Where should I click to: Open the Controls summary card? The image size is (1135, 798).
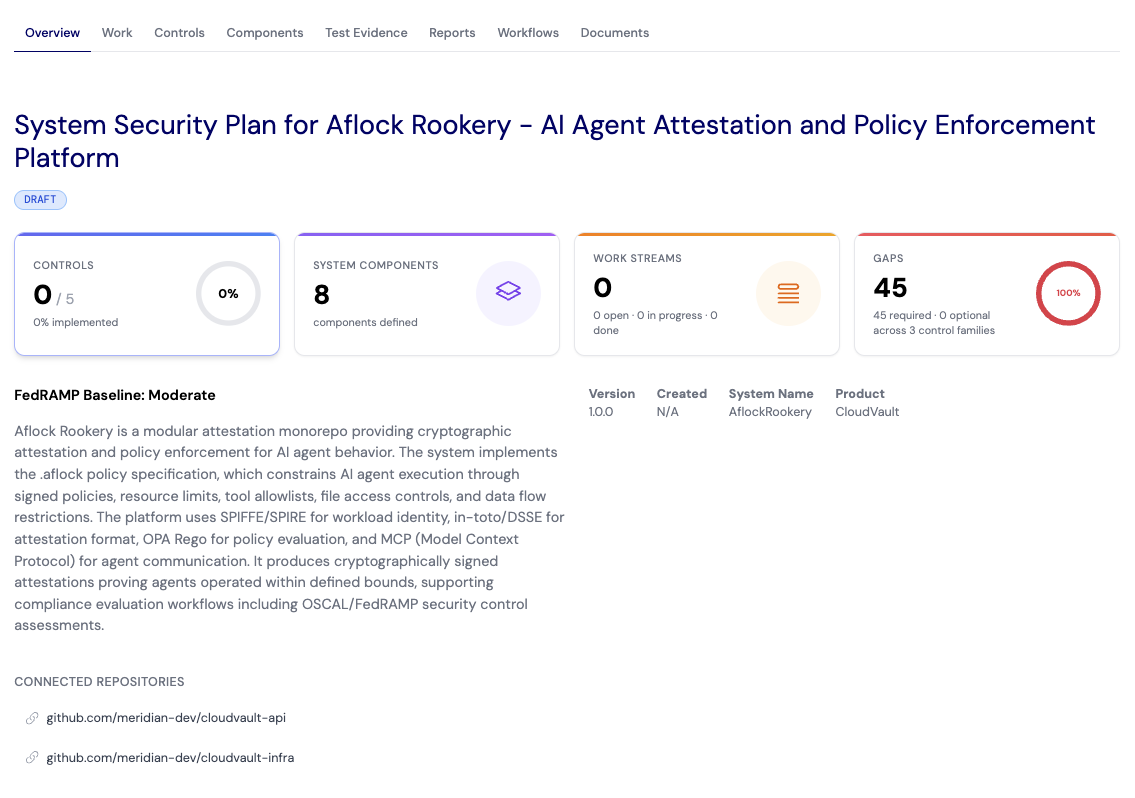[x=147, y=294]
